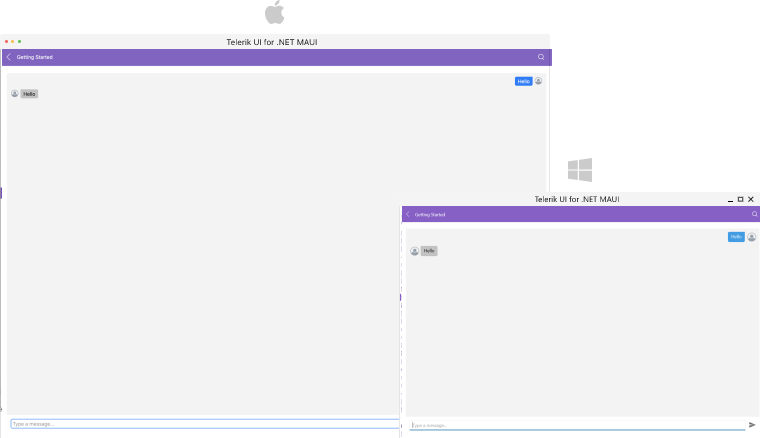
Task: Maximize the Windows Telerik window
Action: [x=741, y=199]
